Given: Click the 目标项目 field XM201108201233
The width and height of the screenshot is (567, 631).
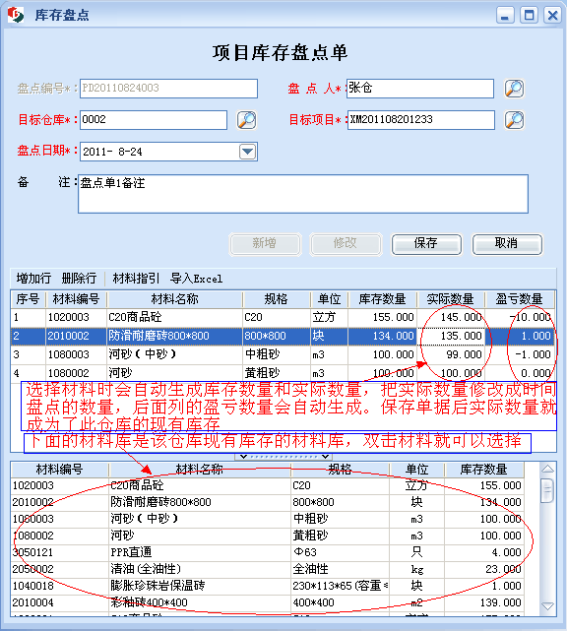Looking at the screenshot, I should (x=421, y=120).
